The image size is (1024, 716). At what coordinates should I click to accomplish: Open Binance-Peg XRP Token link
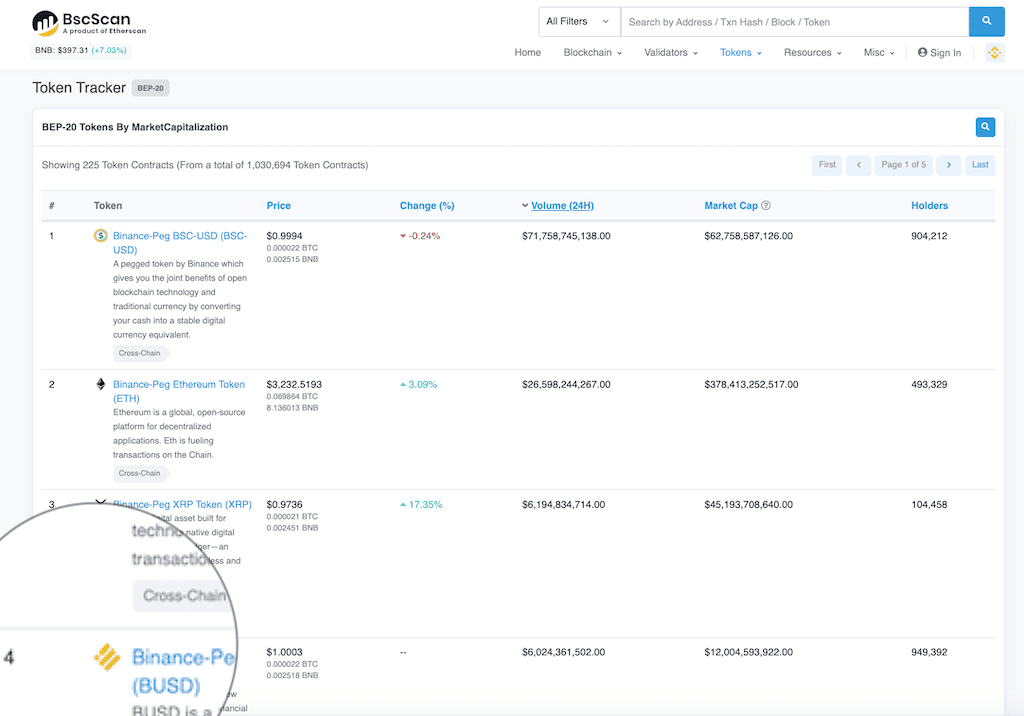(182, 504)
